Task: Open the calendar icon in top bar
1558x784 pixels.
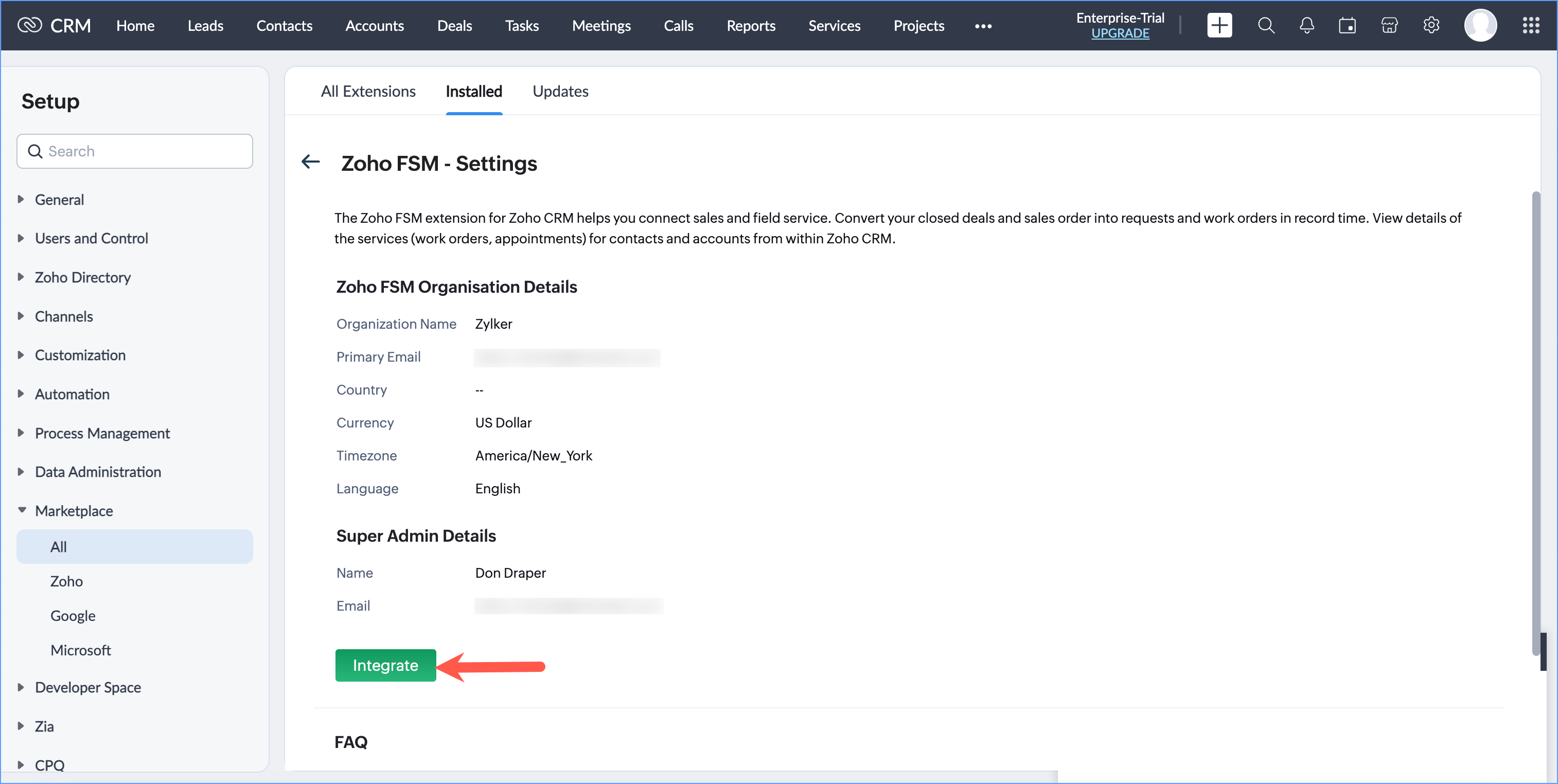Action: 1347,25
